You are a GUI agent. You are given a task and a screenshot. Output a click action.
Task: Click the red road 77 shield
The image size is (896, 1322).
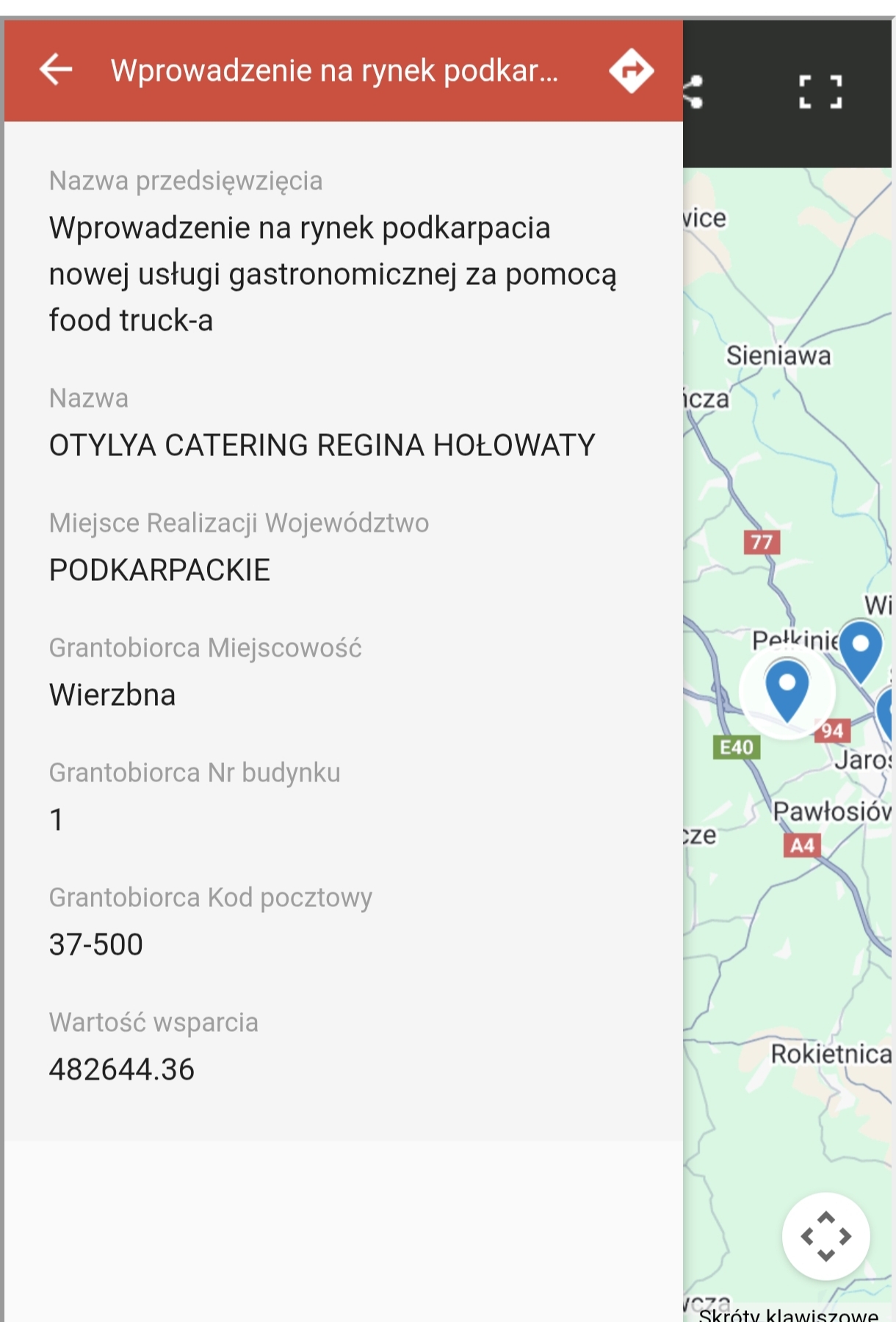point(761,542)
